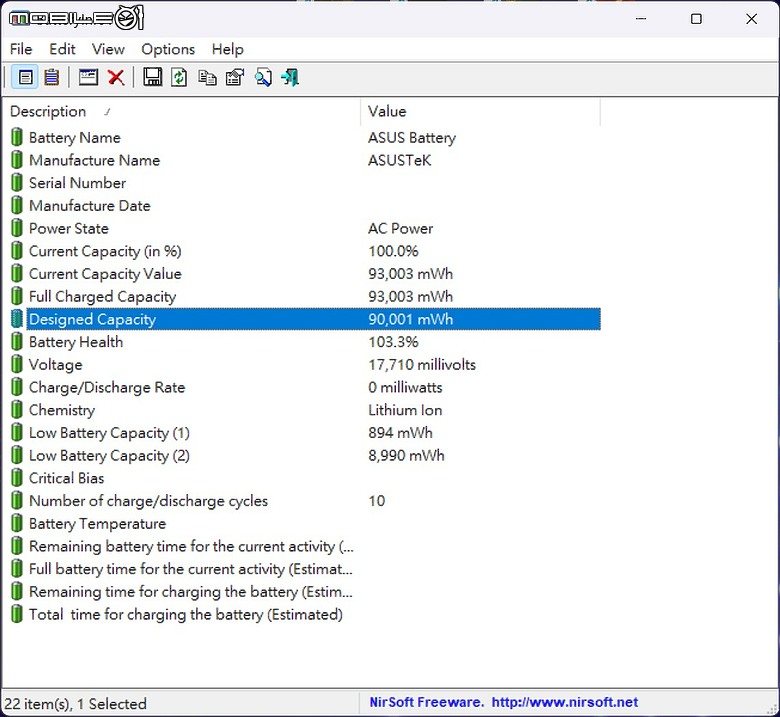Click the battery icon beside Critical Bias

17,478
